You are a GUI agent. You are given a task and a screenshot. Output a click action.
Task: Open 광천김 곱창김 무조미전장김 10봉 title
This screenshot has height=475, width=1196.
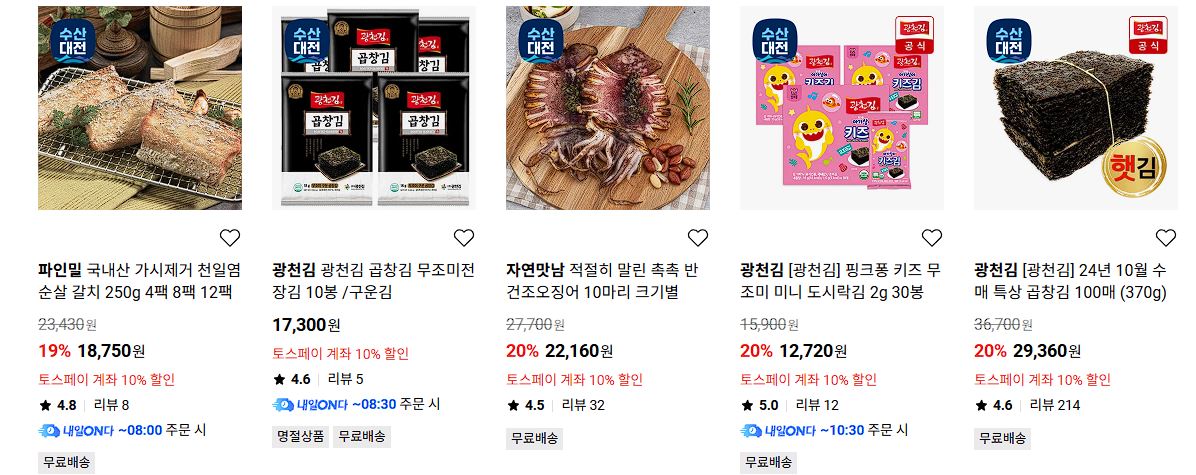[x=374, y=281]
